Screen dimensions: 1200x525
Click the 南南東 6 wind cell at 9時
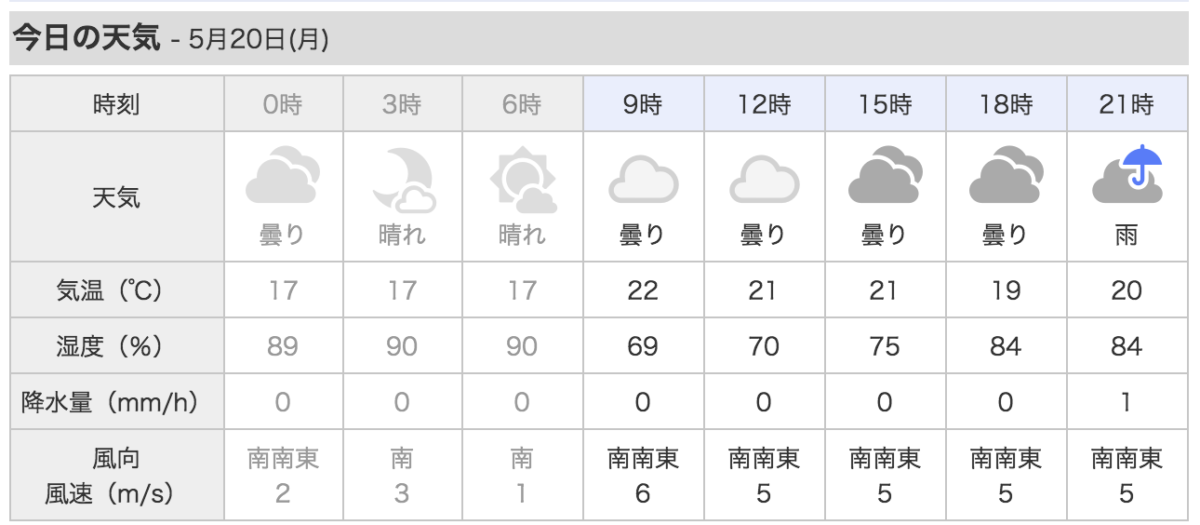[643, 475]
